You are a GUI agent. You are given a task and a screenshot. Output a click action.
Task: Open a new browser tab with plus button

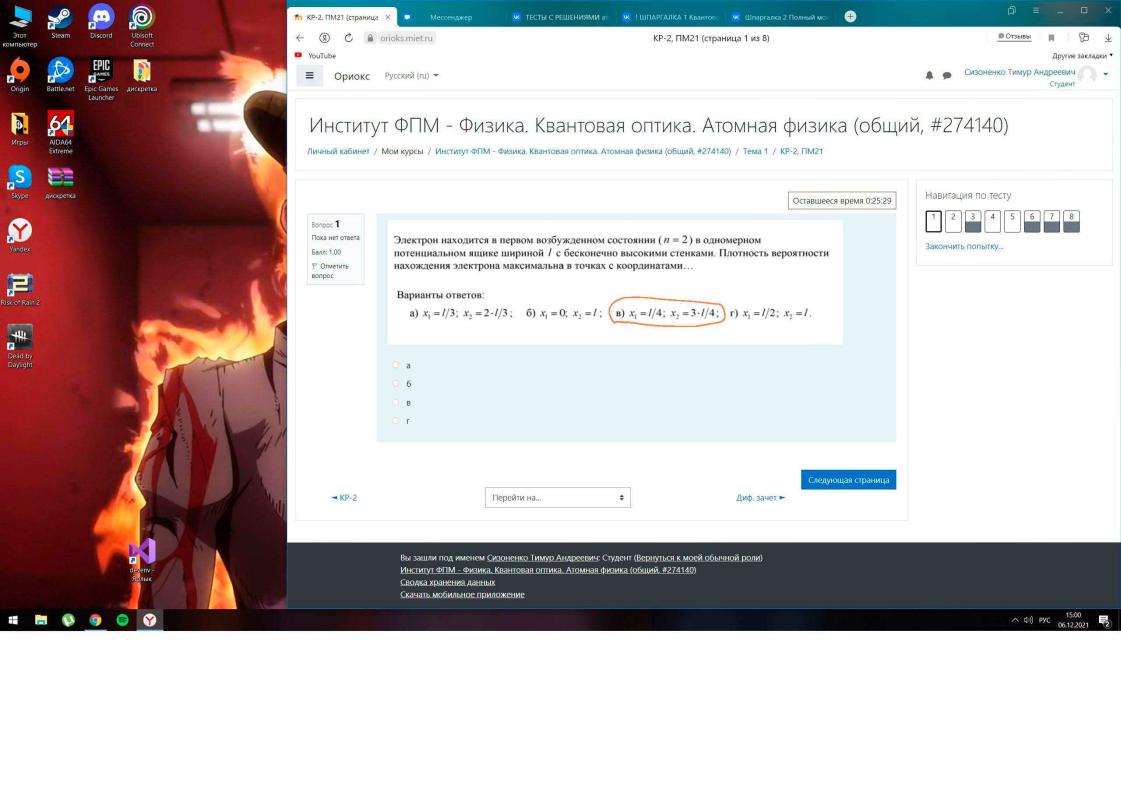coord(850,16)
